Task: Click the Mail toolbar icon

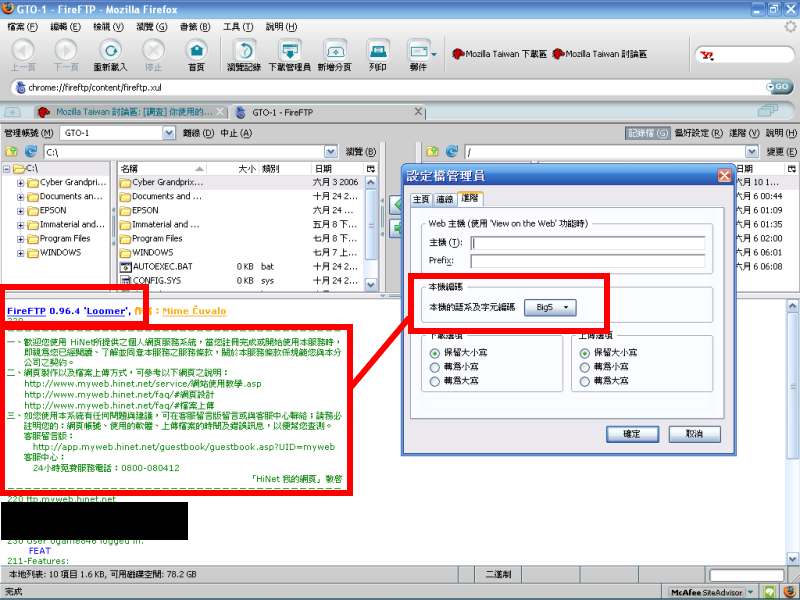Action: [418, 51]
